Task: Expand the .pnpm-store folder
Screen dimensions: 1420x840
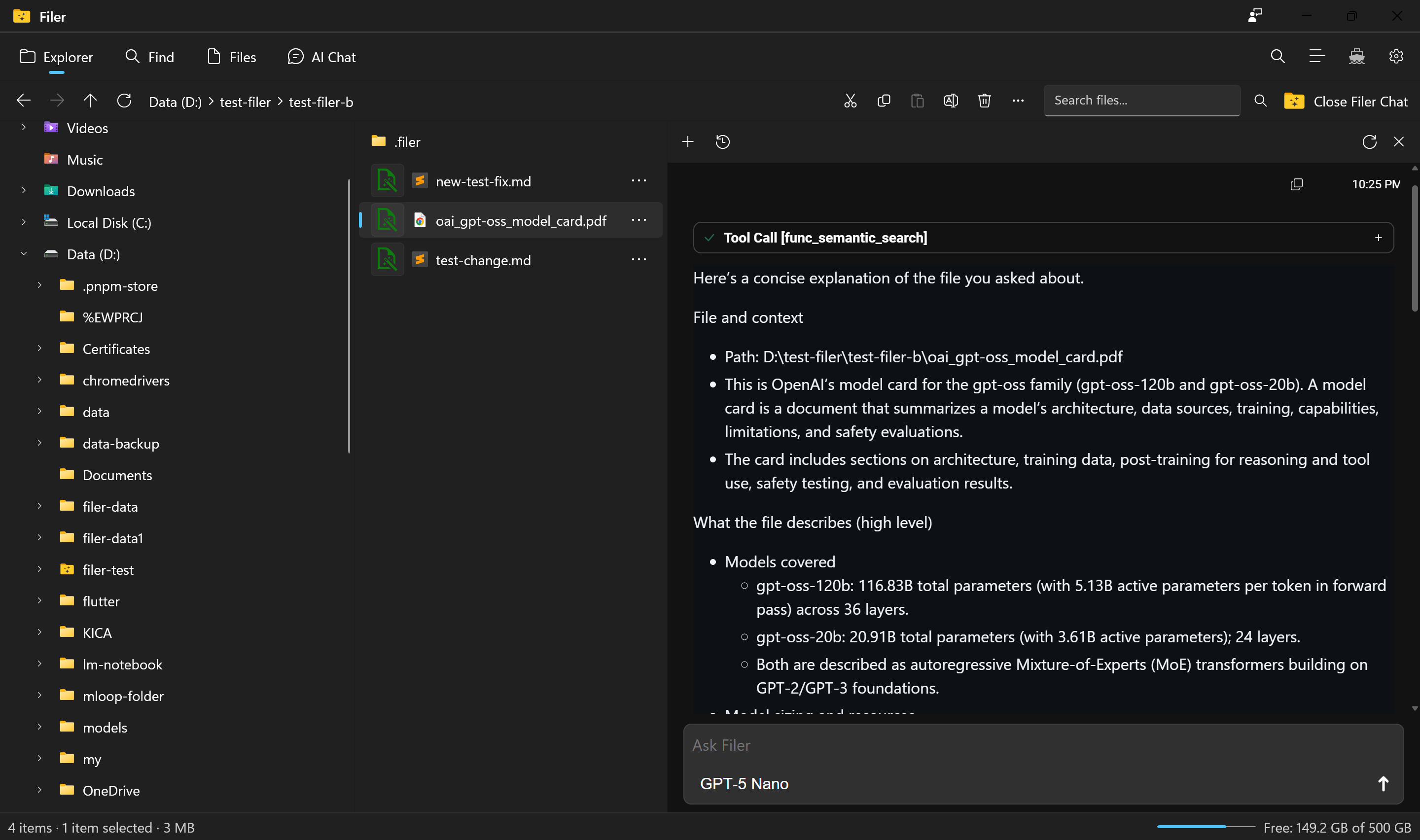Action: click(39, 285)
